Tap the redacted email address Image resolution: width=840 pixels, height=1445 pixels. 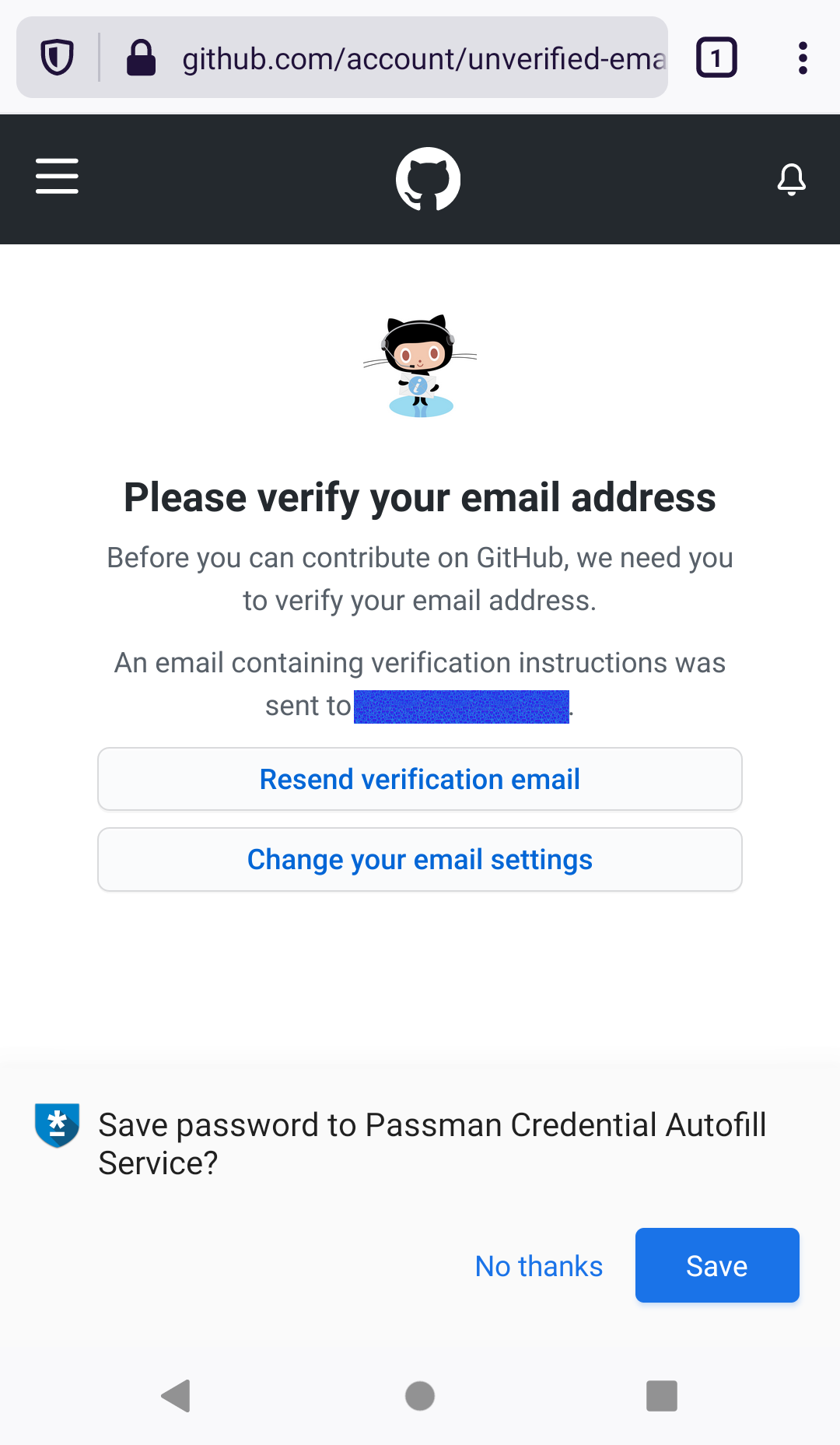461,707
